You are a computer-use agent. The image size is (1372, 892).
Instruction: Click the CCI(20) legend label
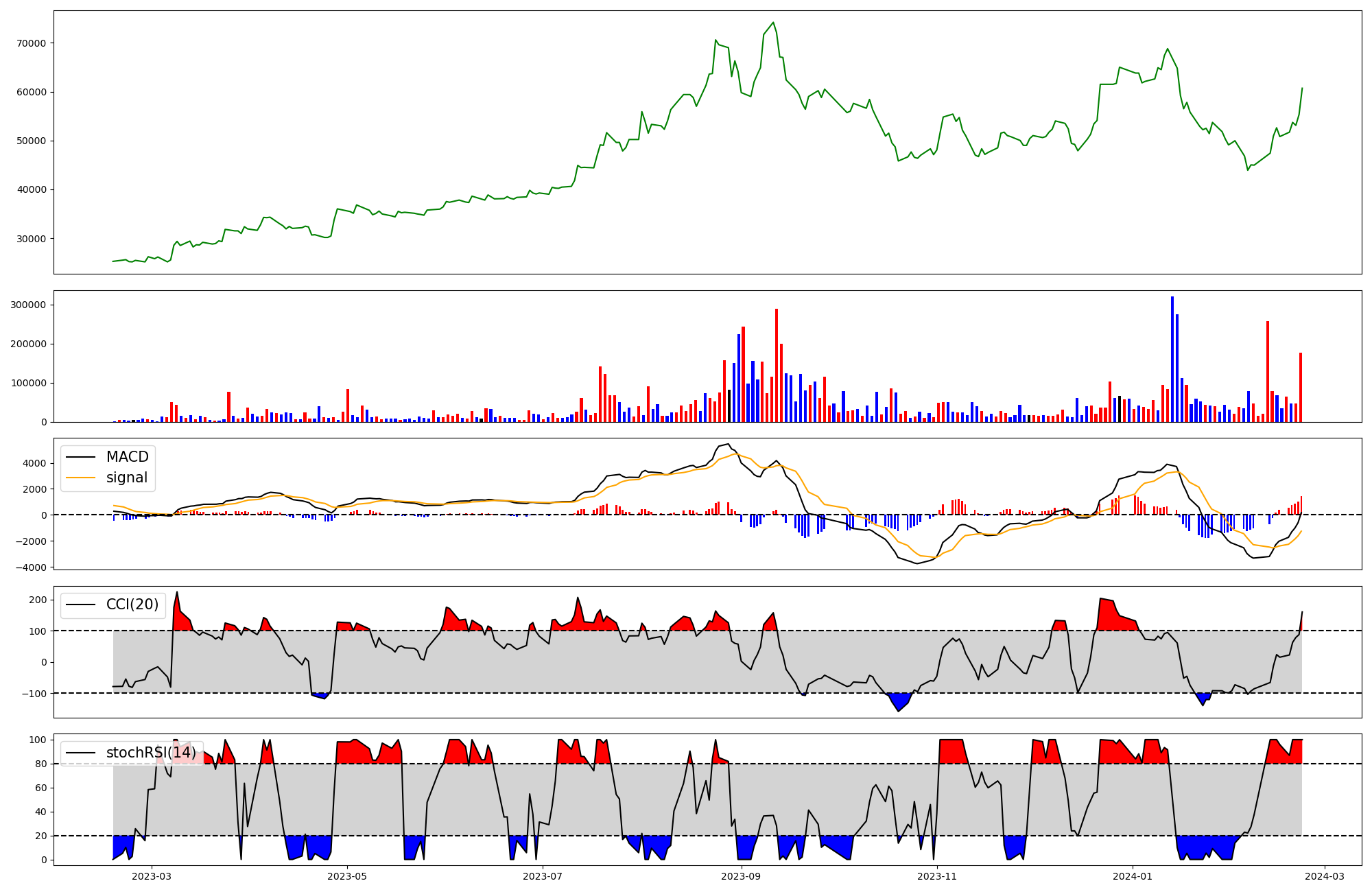coord(132,605)
